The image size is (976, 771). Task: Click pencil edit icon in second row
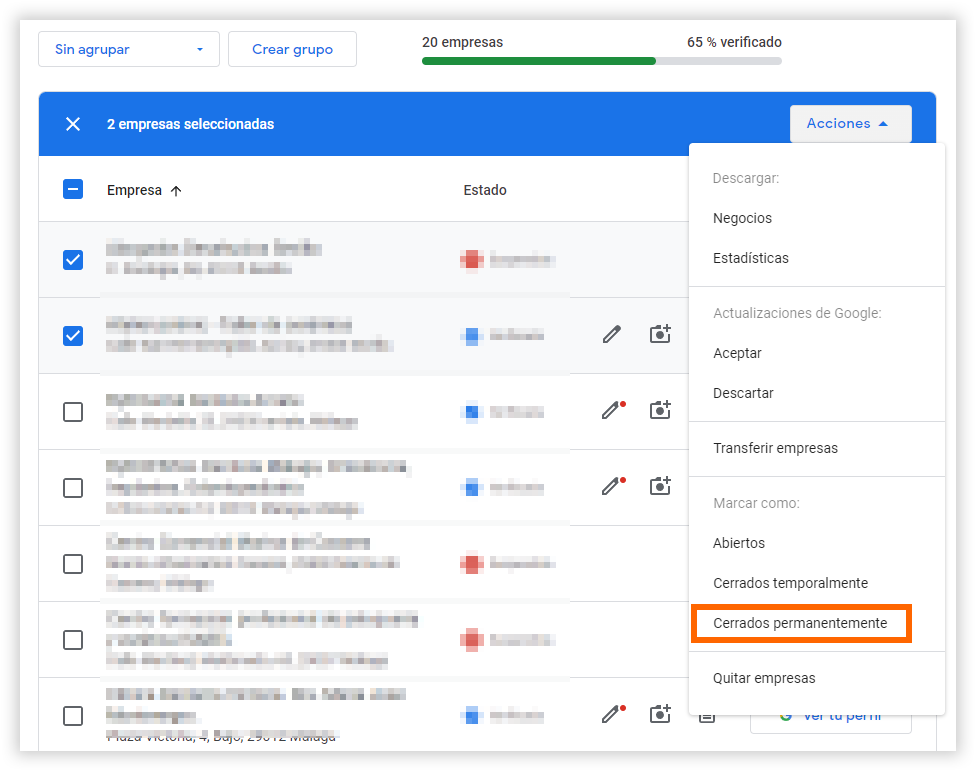coord(611,334)
